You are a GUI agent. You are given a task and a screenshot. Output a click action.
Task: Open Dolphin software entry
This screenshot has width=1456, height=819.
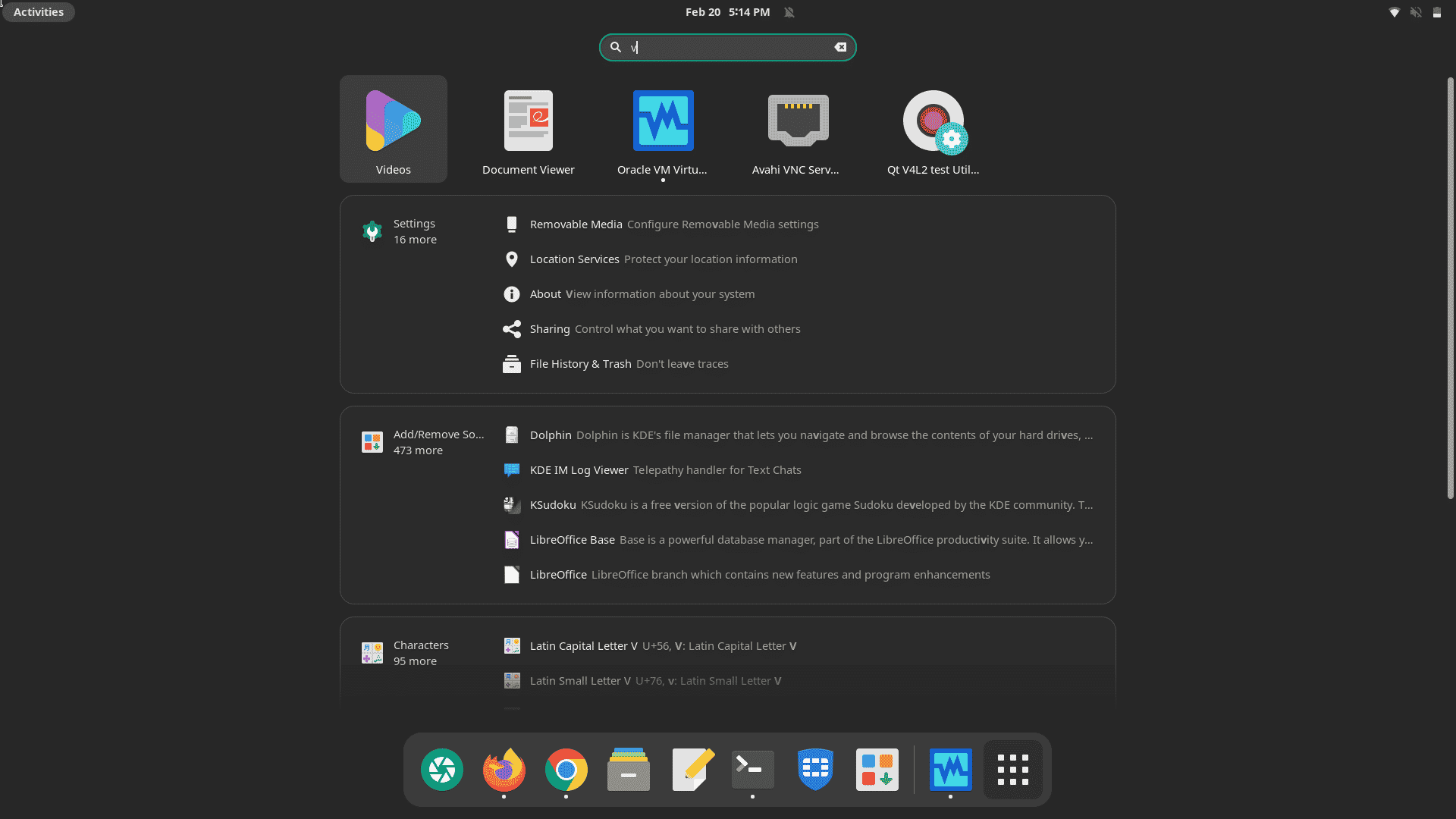(799, 435)
